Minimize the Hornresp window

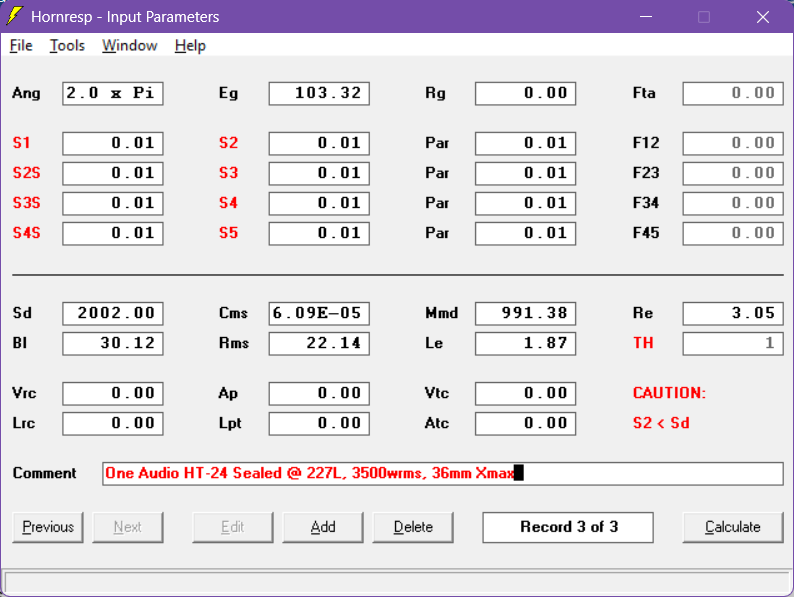tap(646, 17)
